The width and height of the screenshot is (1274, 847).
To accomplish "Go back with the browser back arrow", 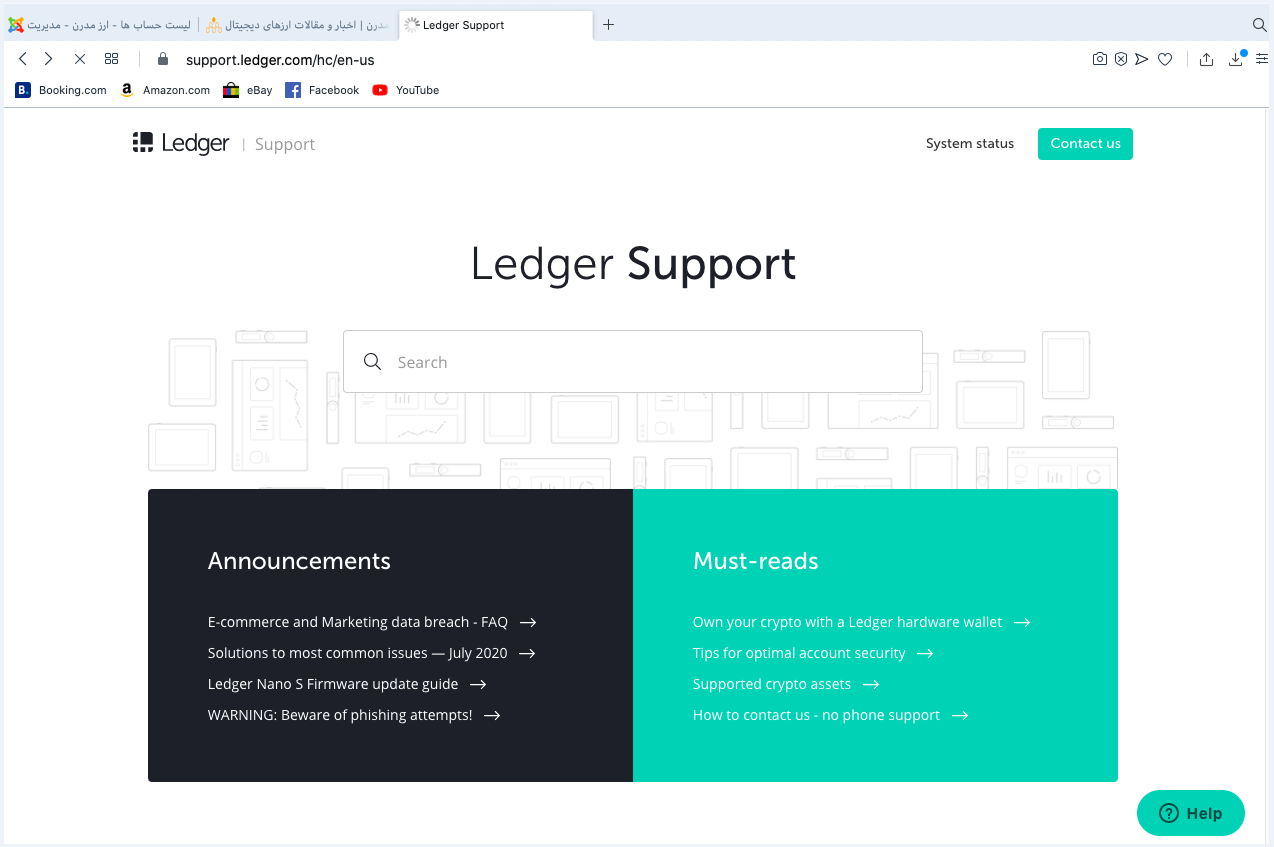I will (x=23, y=59).
